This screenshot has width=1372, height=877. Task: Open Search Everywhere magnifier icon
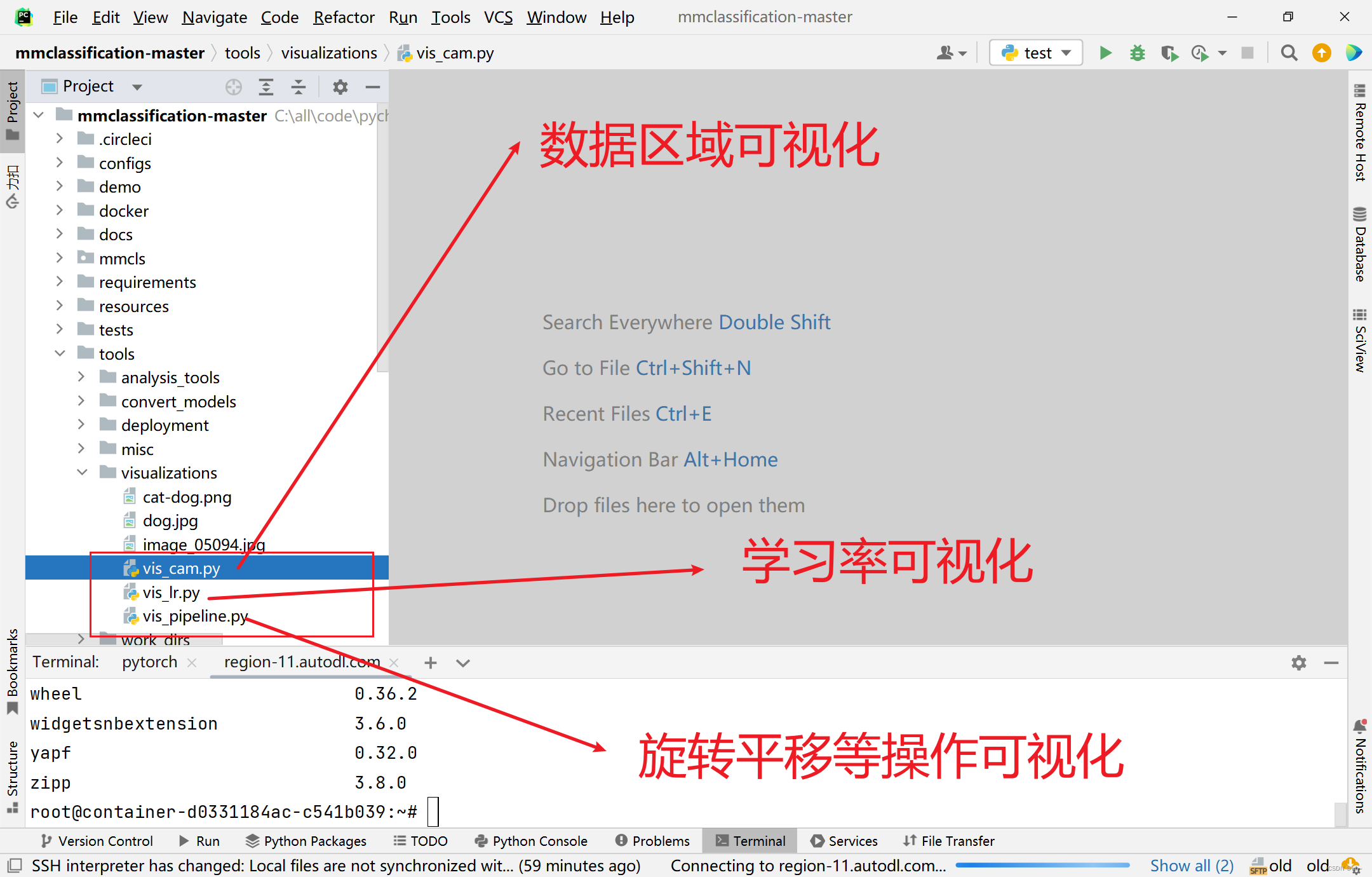pos(1289,53)
